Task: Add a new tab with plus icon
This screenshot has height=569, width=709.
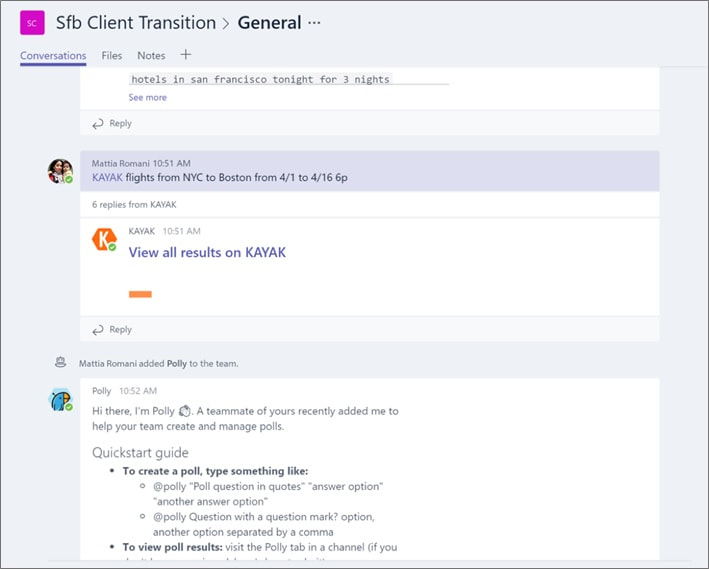Action: [x=185, y=55]
